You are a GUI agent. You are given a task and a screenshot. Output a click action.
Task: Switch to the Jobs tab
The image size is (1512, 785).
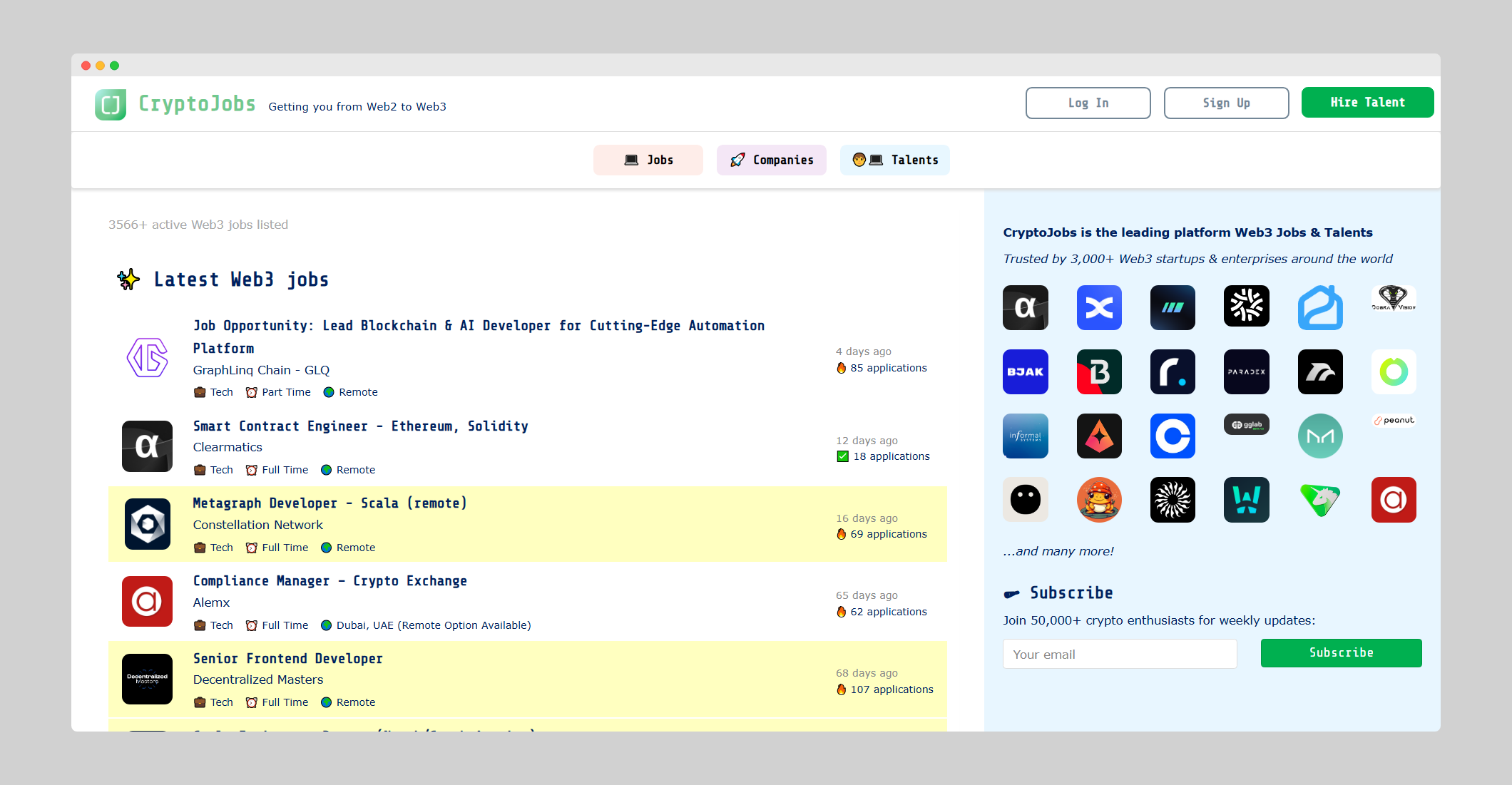(648, 160)
